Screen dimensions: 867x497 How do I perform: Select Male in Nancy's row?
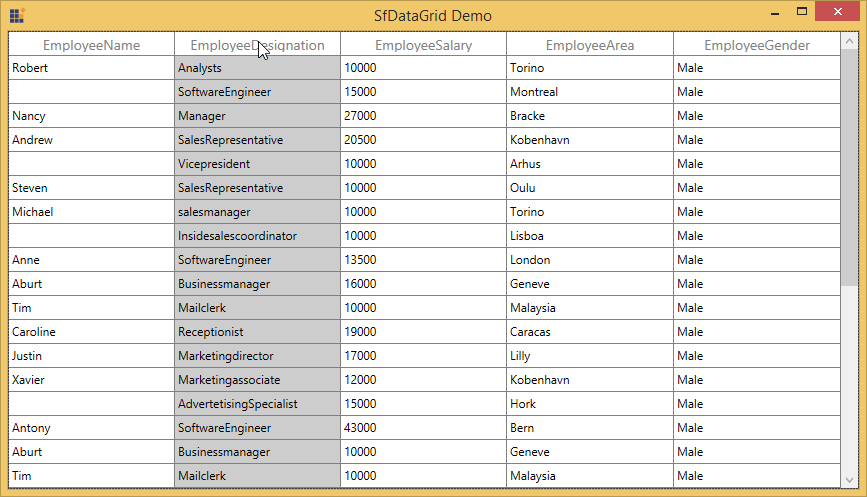tap(756, 116)
